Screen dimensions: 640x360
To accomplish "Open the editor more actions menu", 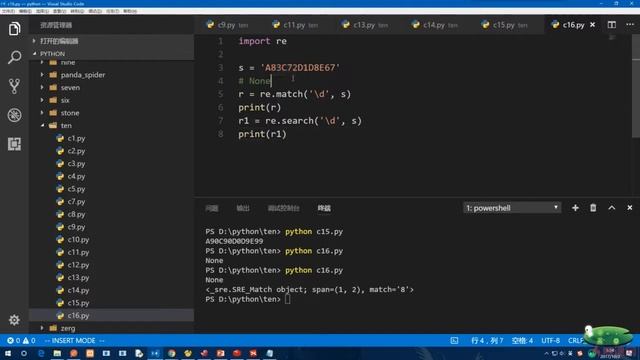I will pos(630,25).
